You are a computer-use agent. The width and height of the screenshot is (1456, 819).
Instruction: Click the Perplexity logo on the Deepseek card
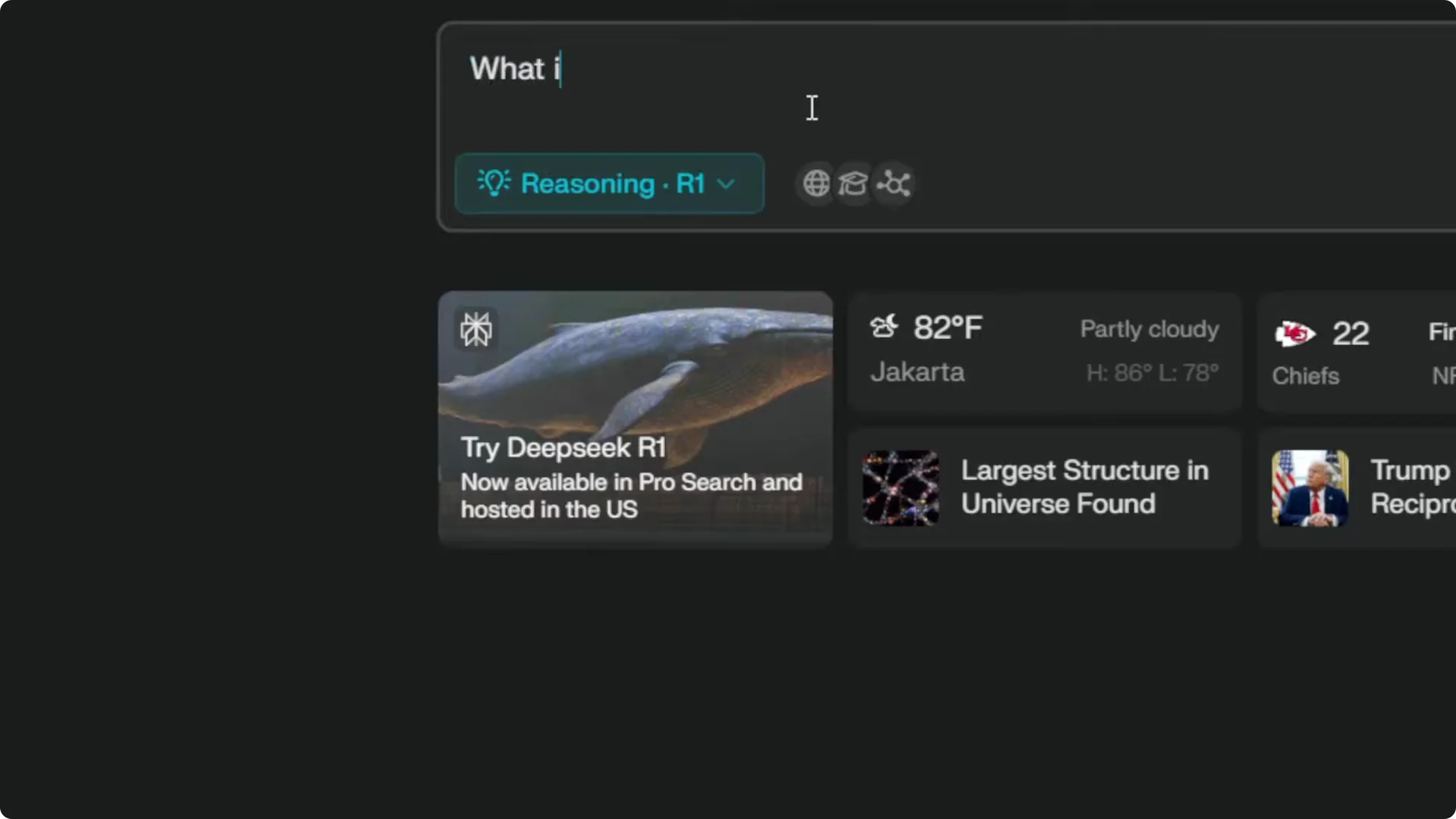(x=476, y=329)
